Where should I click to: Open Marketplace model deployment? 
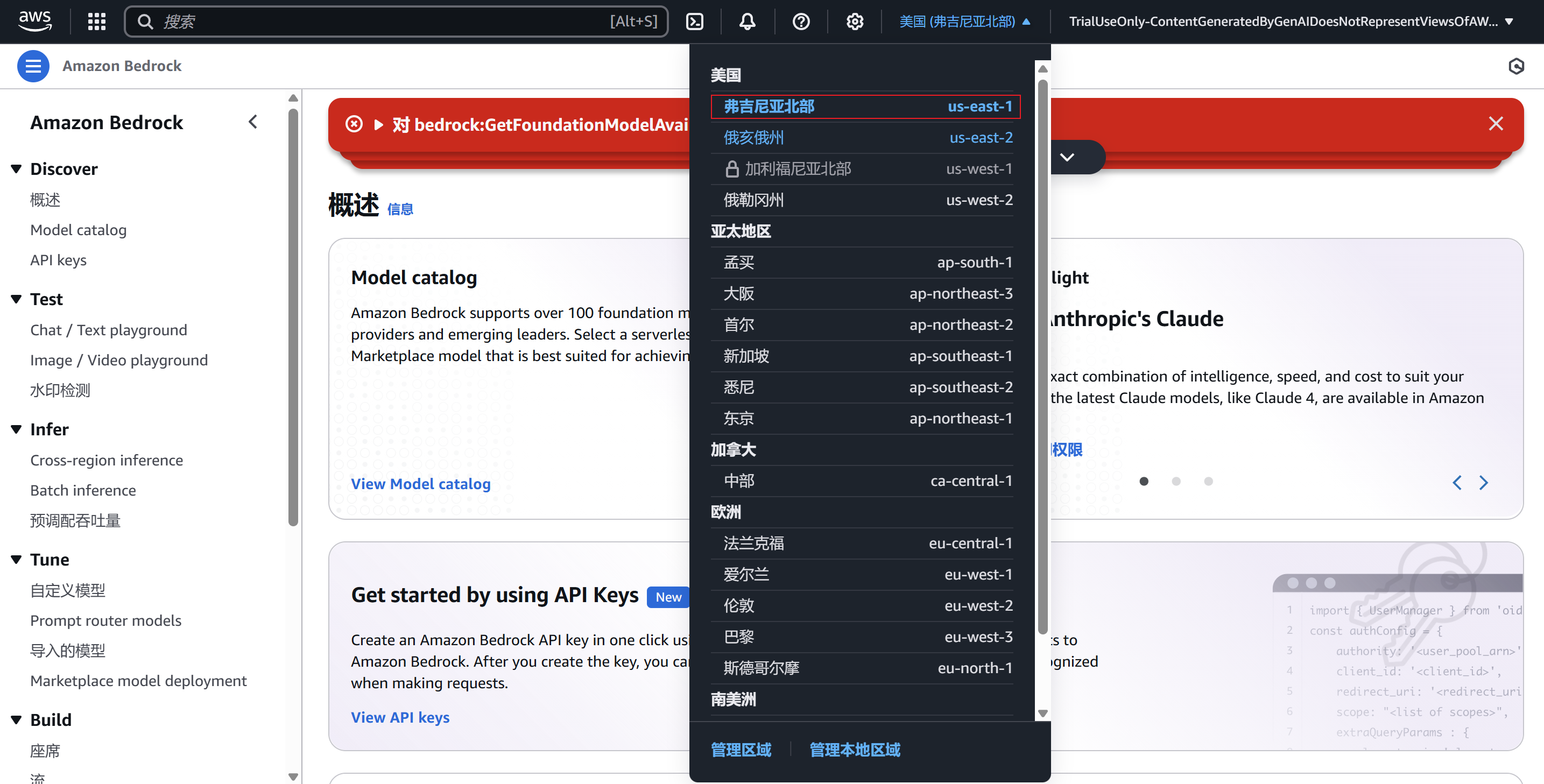138,681
